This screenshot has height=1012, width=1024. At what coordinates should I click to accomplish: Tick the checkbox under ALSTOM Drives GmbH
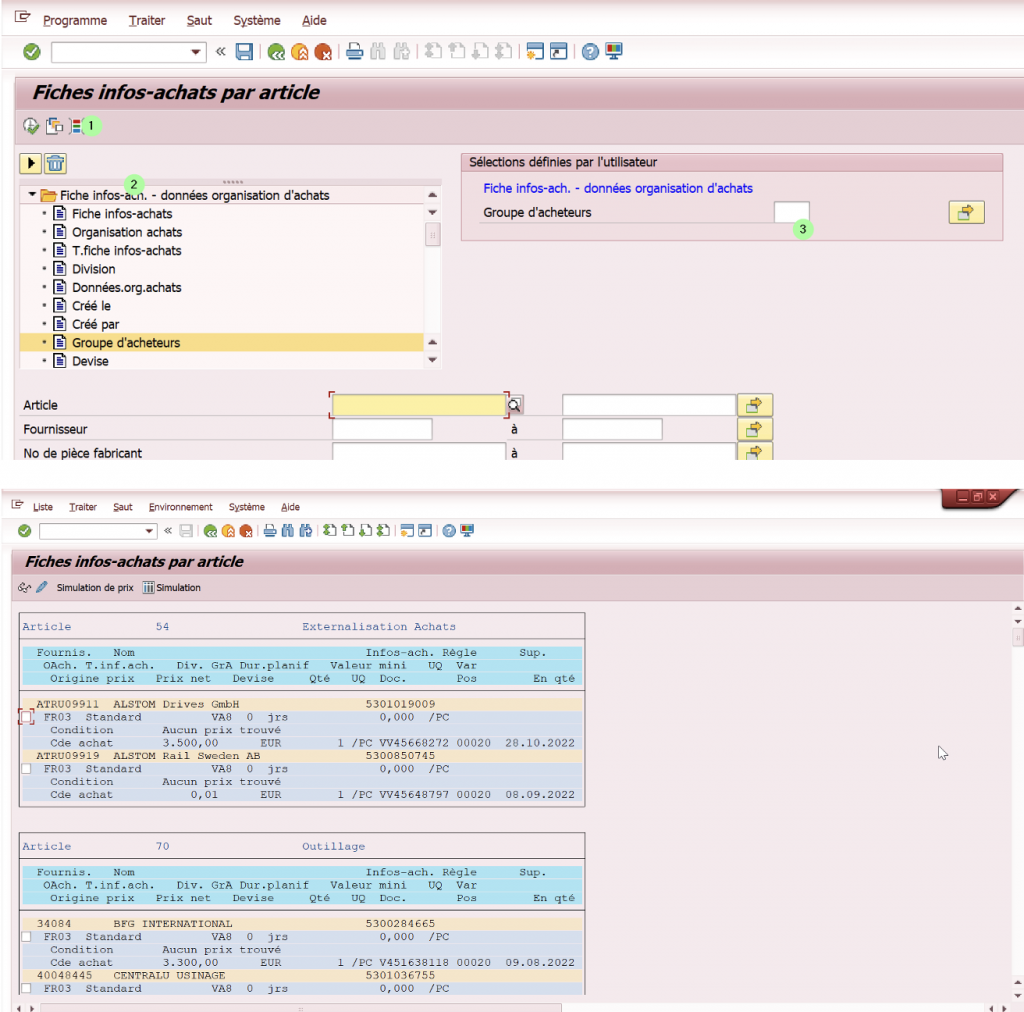(x=26, y=717)
